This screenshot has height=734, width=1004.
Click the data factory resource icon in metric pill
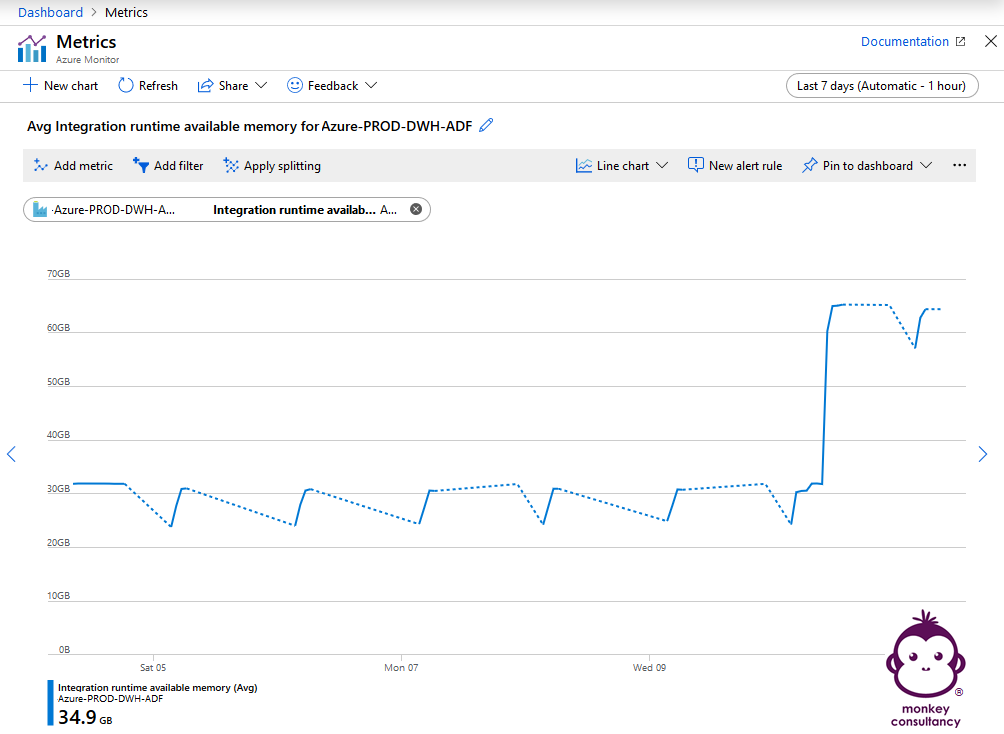[40, 209]
